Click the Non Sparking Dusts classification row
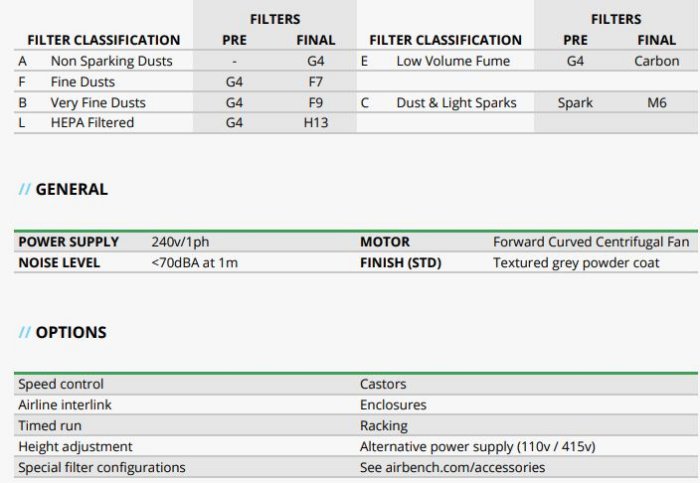This screenshot has width=700, height=483. 111,61
